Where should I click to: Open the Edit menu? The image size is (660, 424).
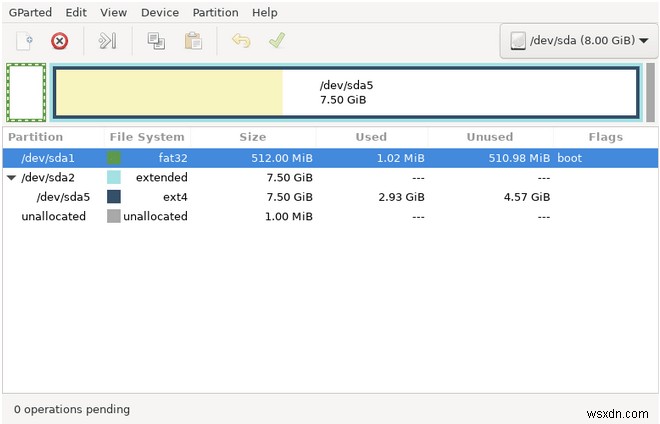pos(76,13)
